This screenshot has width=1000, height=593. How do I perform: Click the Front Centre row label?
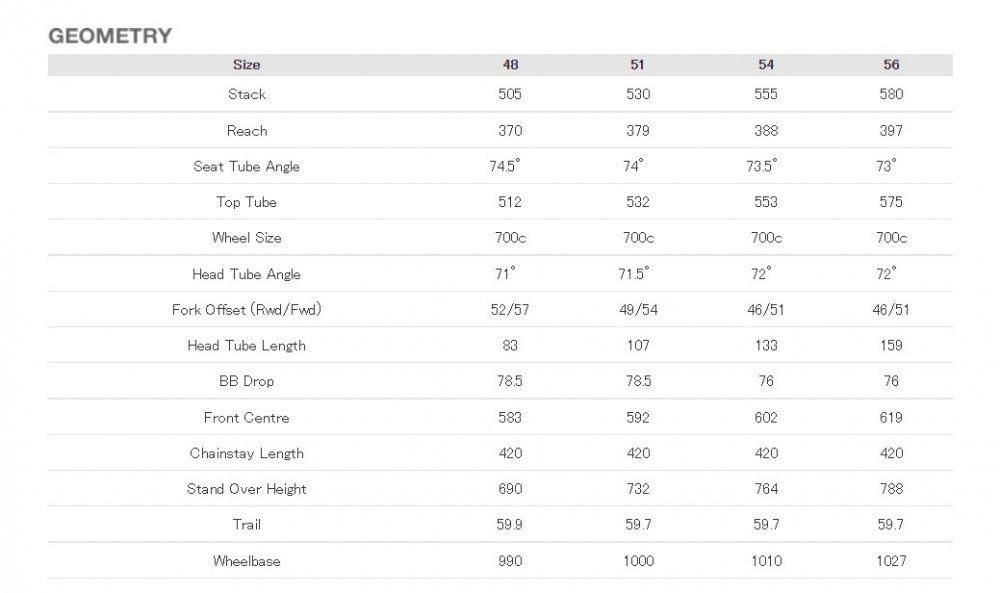click(x=247, y=418)
